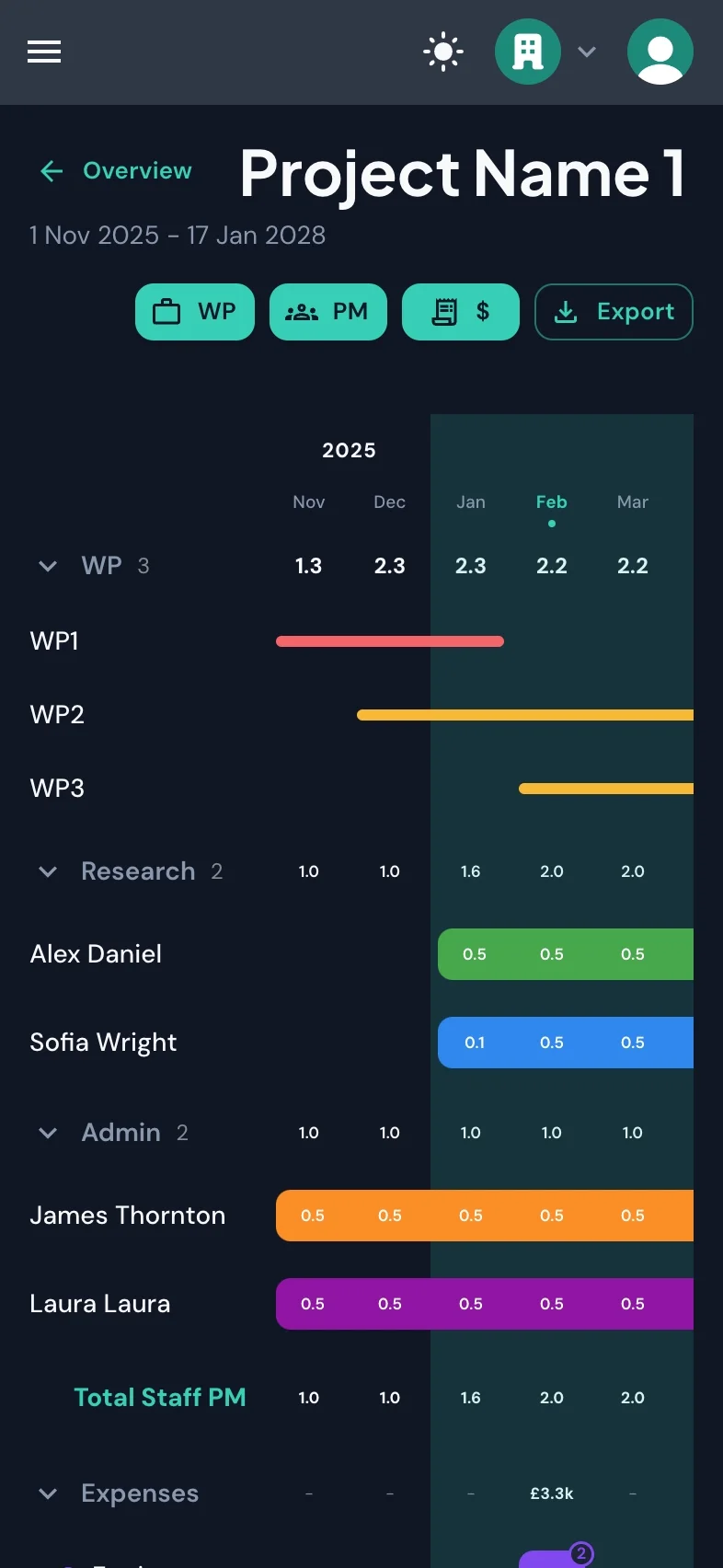Toggle the expenses dollar view button

pos(460,312)
